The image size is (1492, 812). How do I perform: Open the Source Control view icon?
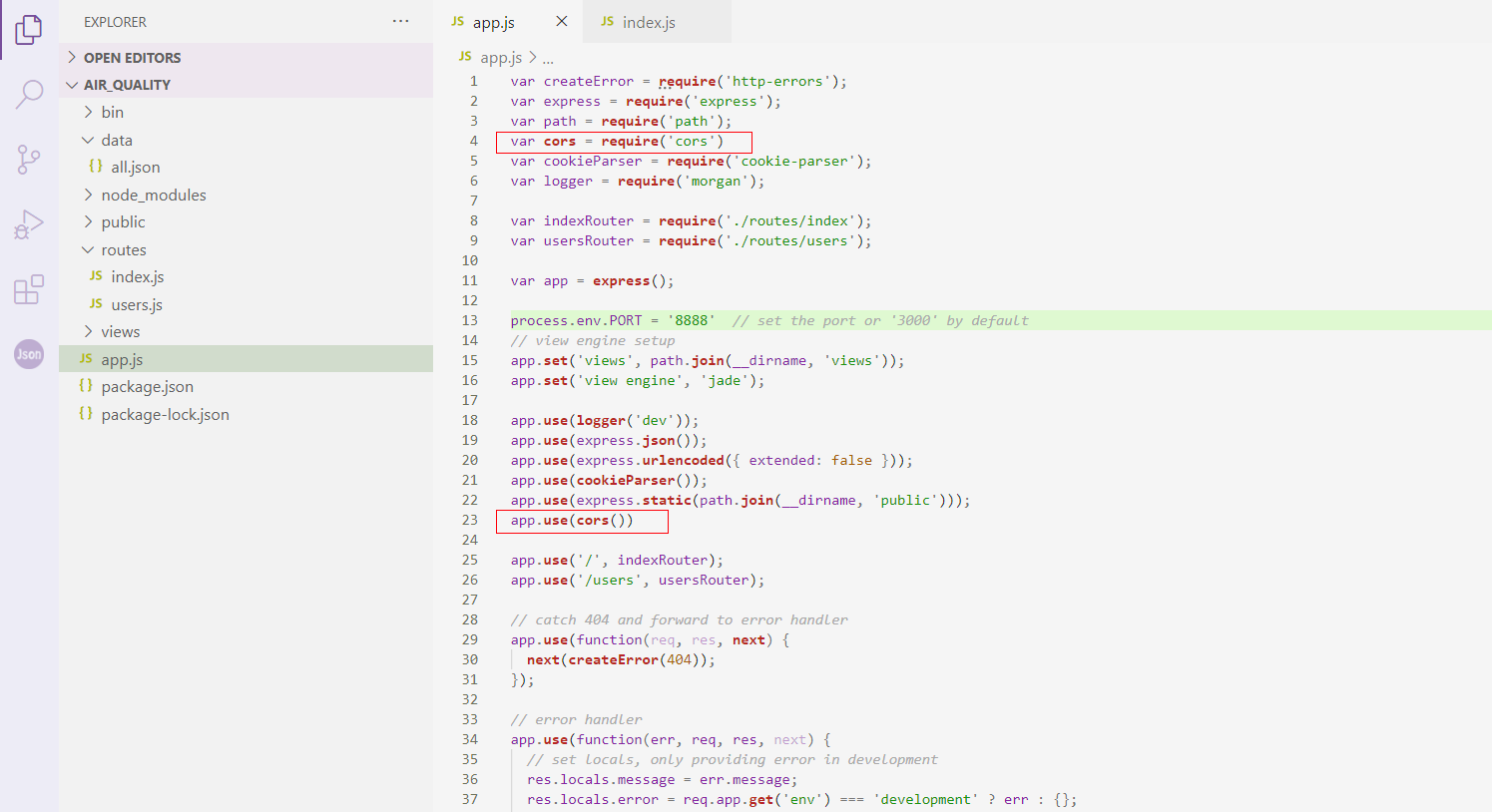(x=29, y=160)
